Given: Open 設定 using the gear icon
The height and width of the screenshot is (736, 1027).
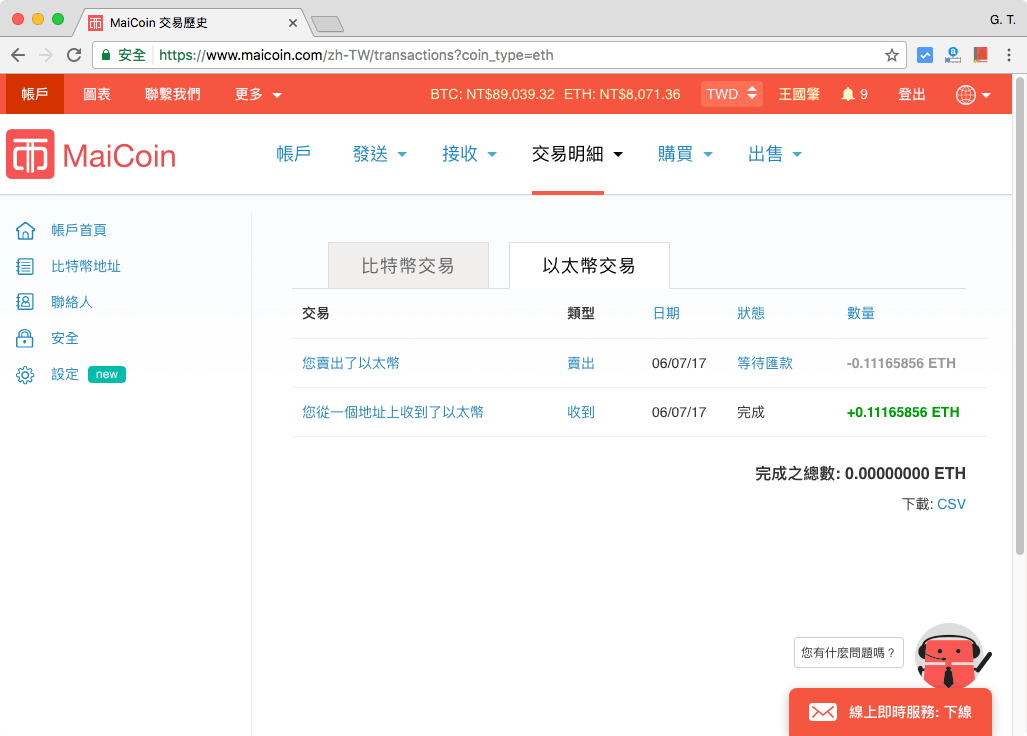Looking at the screenshot, I should [23, 374].
